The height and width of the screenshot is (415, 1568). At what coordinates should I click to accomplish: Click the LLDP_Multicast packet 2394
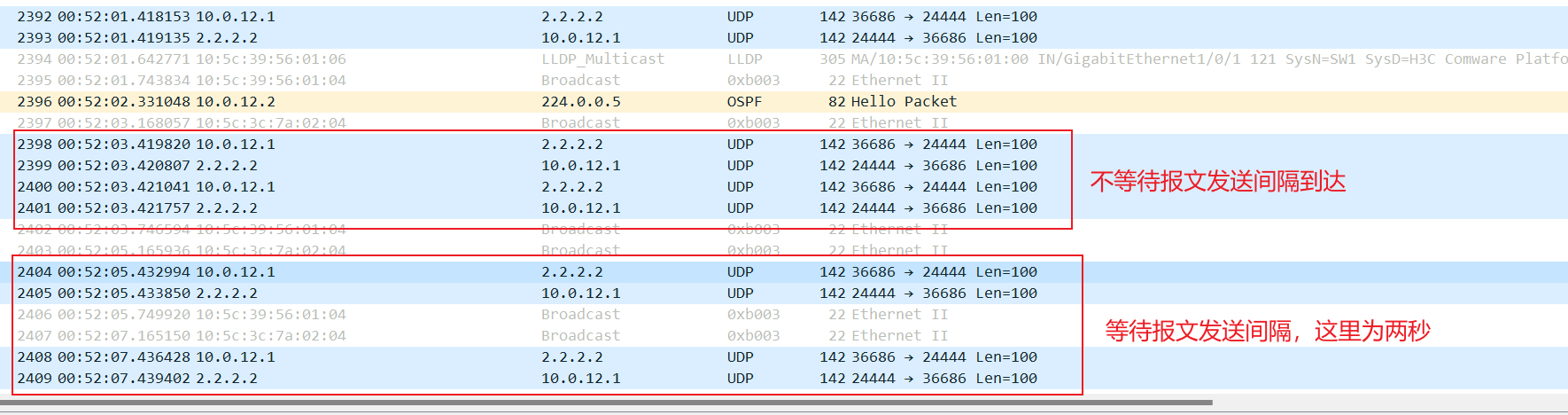tap(532, 59)
